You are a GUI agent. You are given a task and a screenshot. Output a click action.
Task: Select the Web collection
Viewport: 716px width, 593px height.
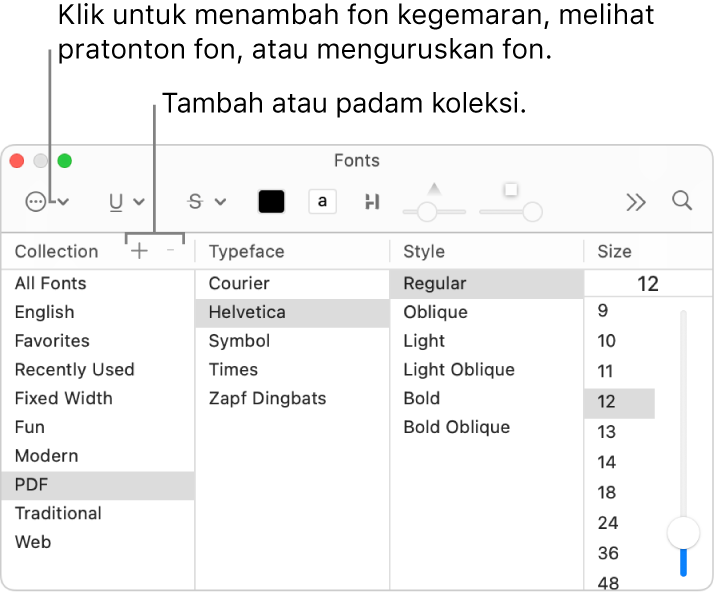[x=98, y=542]
